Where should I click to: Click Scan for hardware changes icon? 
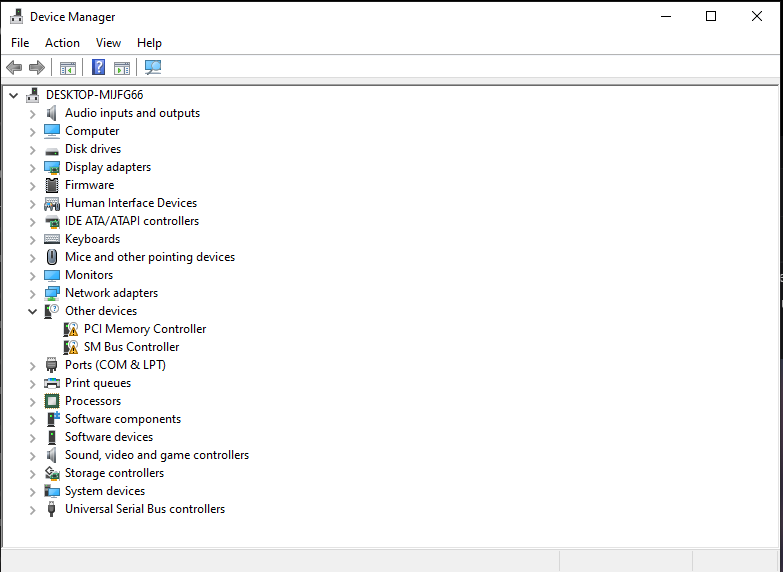pyautogui.click(x=153, y=67)
